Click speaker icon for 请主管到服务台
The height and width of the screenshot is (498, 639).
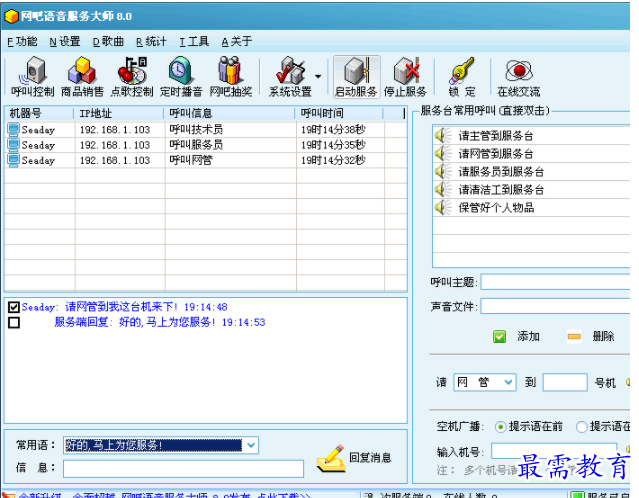pos(443,135)
